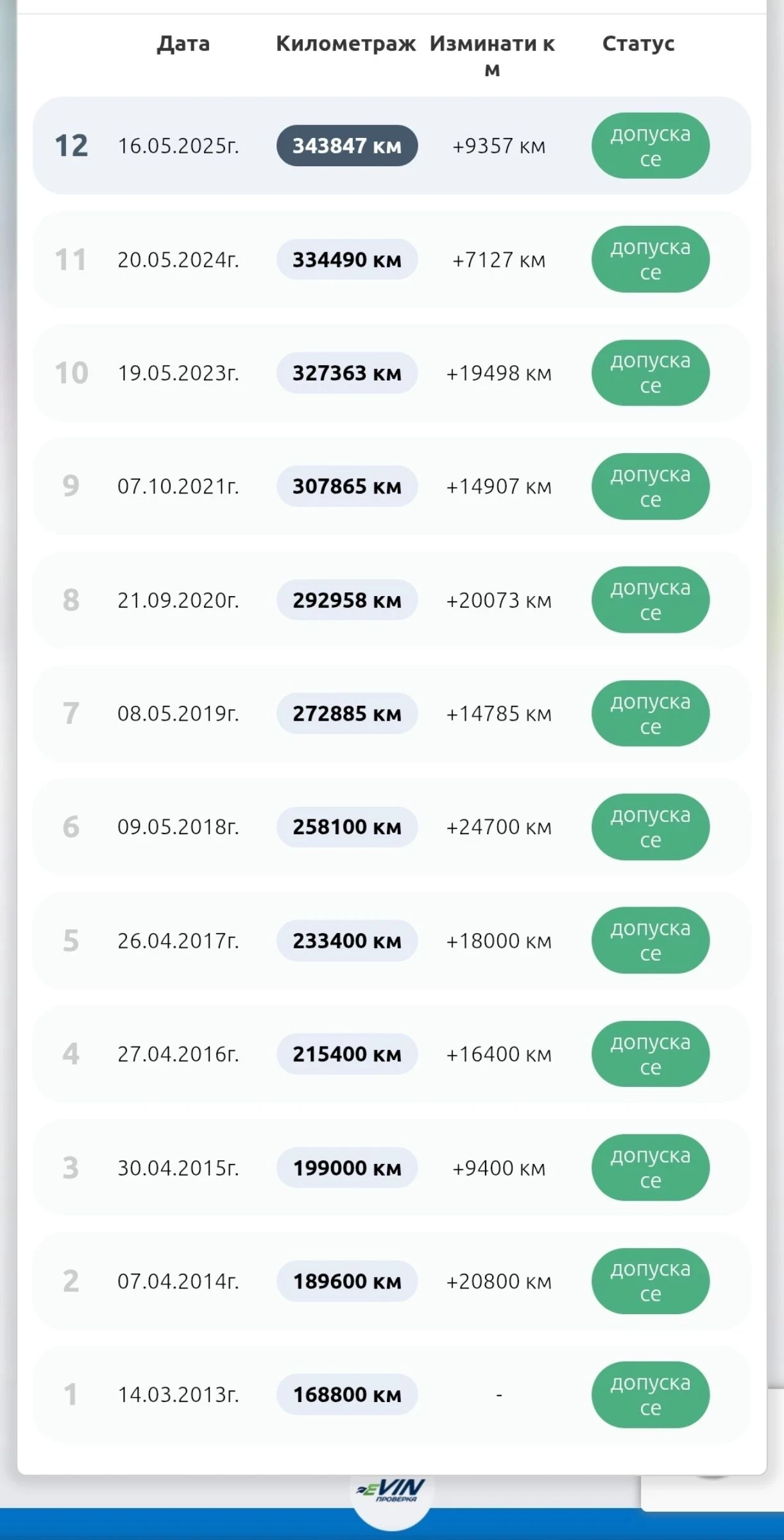Image resolution: width=784 pixels, height=1540 pixels.
Task: Click the 334490 км mileage badge
Action: click(x=347, y=259)
